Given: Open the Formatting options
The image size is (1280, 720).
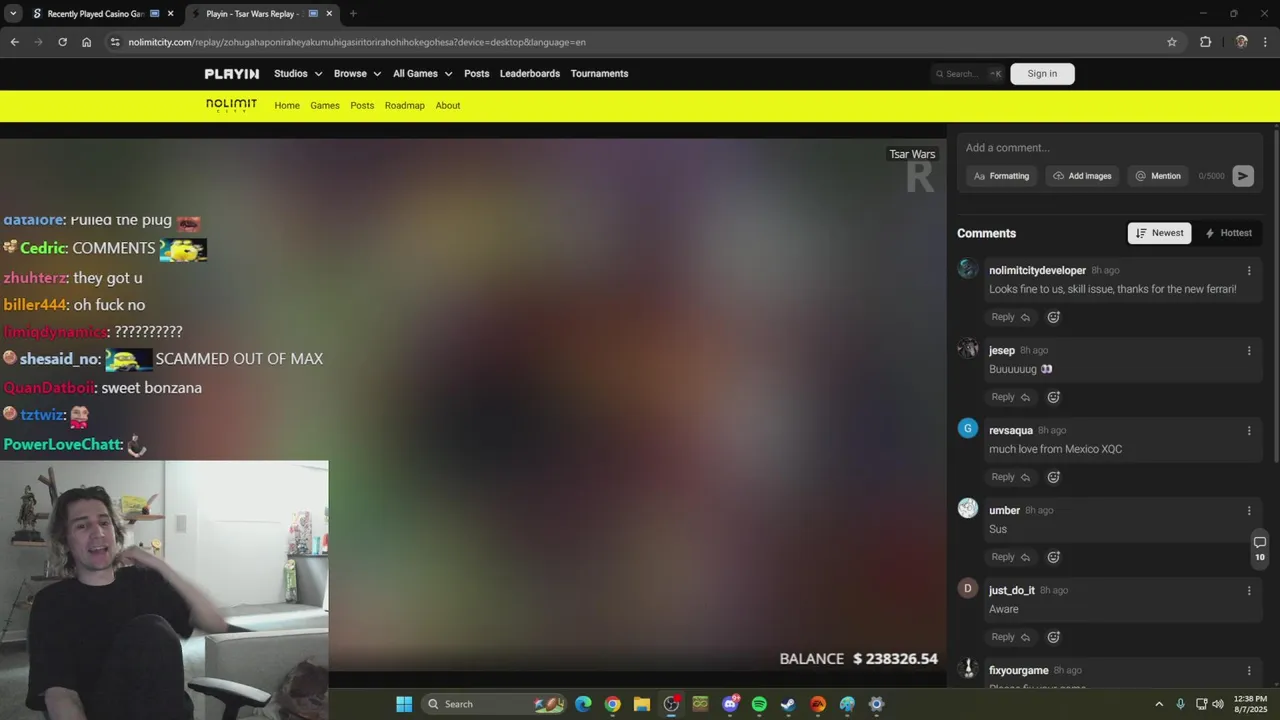Looking at the screenshot, I should click(x=1001, y=176).
